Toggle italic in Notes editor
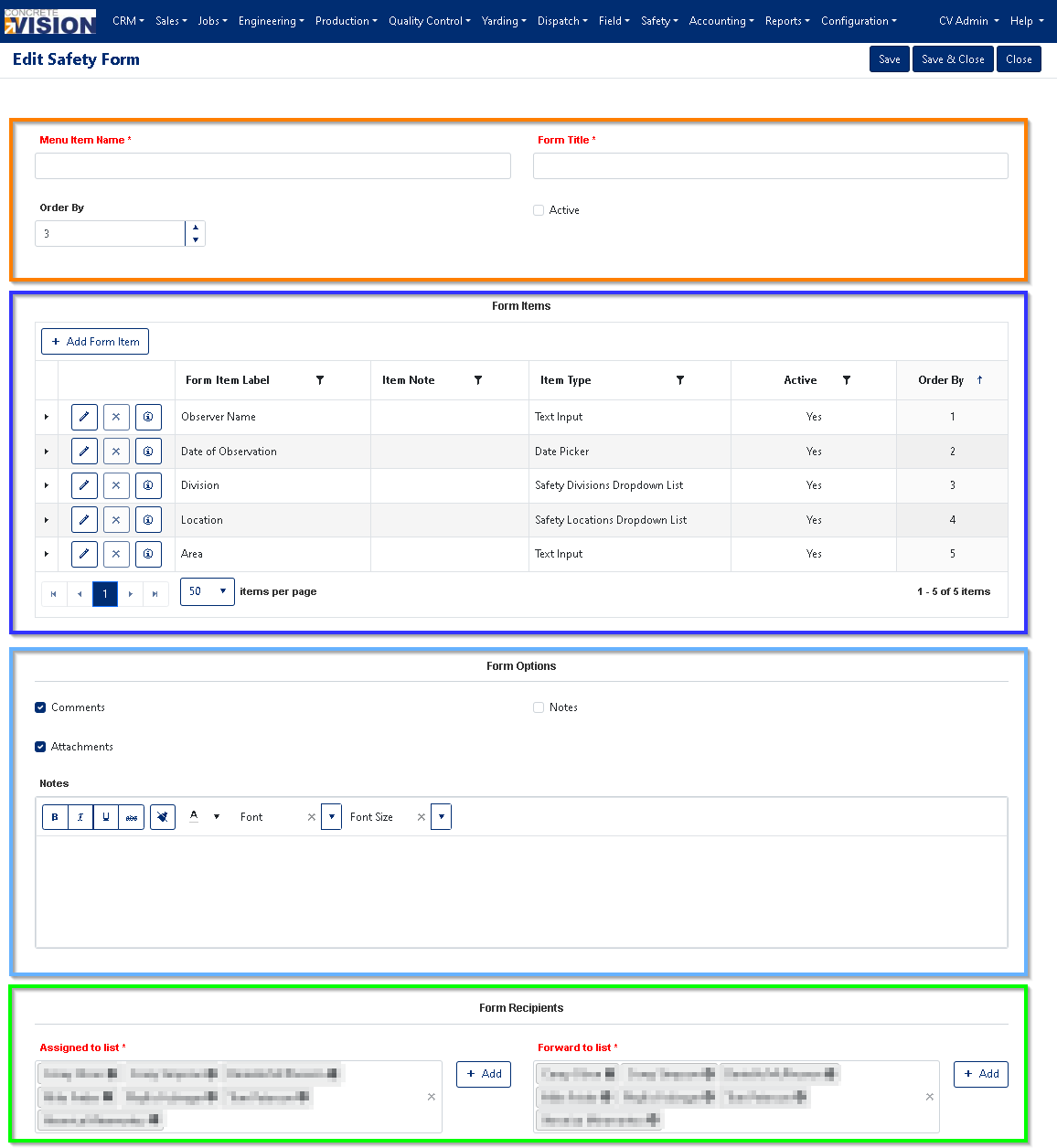This screenshot has width=1057, height=1148. pyautogui.click(x=80, y=817)
